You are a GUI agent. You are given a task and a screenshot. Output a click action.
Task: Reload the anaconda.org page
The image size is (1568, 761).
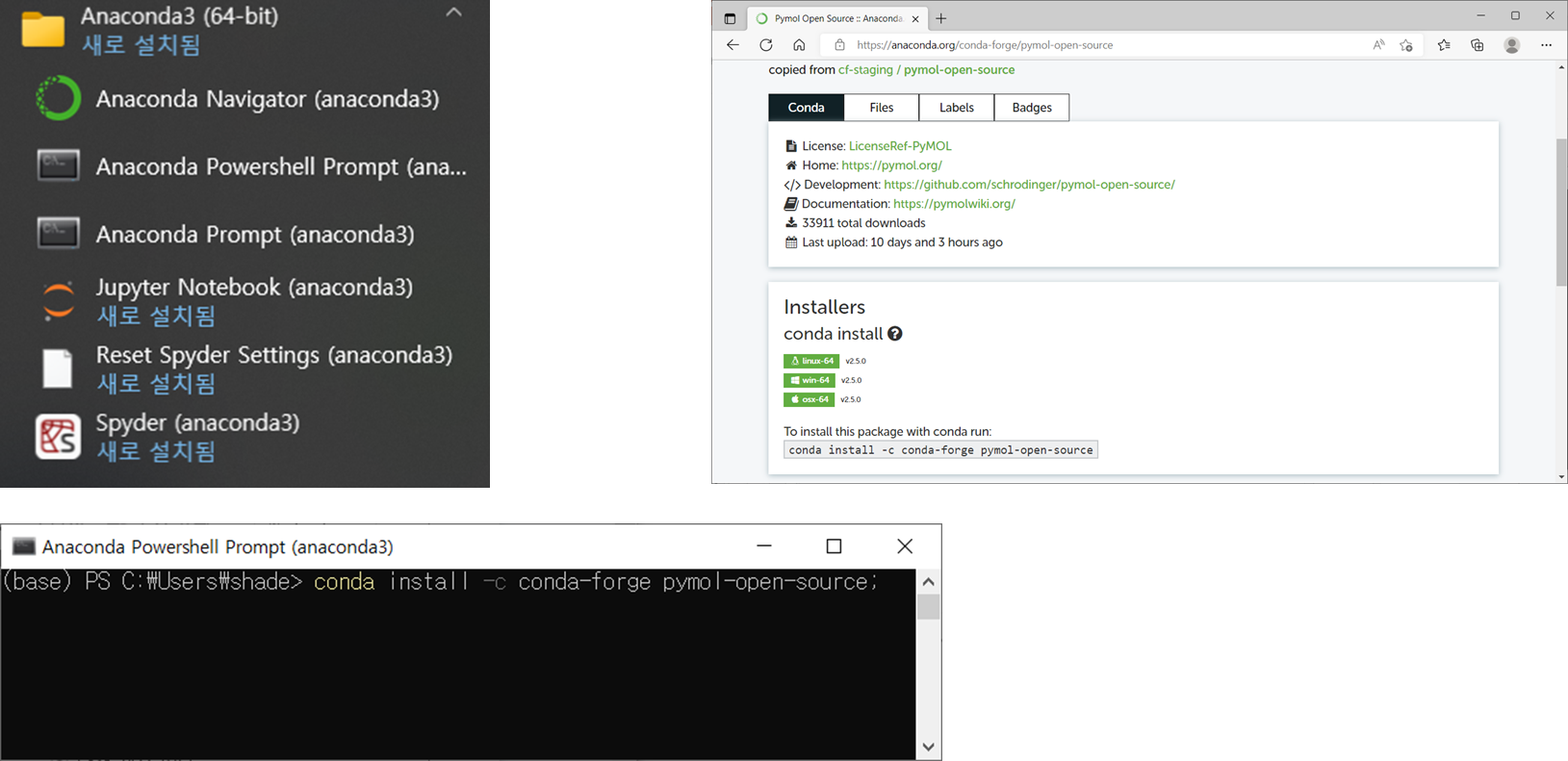[x=766, y=45]
